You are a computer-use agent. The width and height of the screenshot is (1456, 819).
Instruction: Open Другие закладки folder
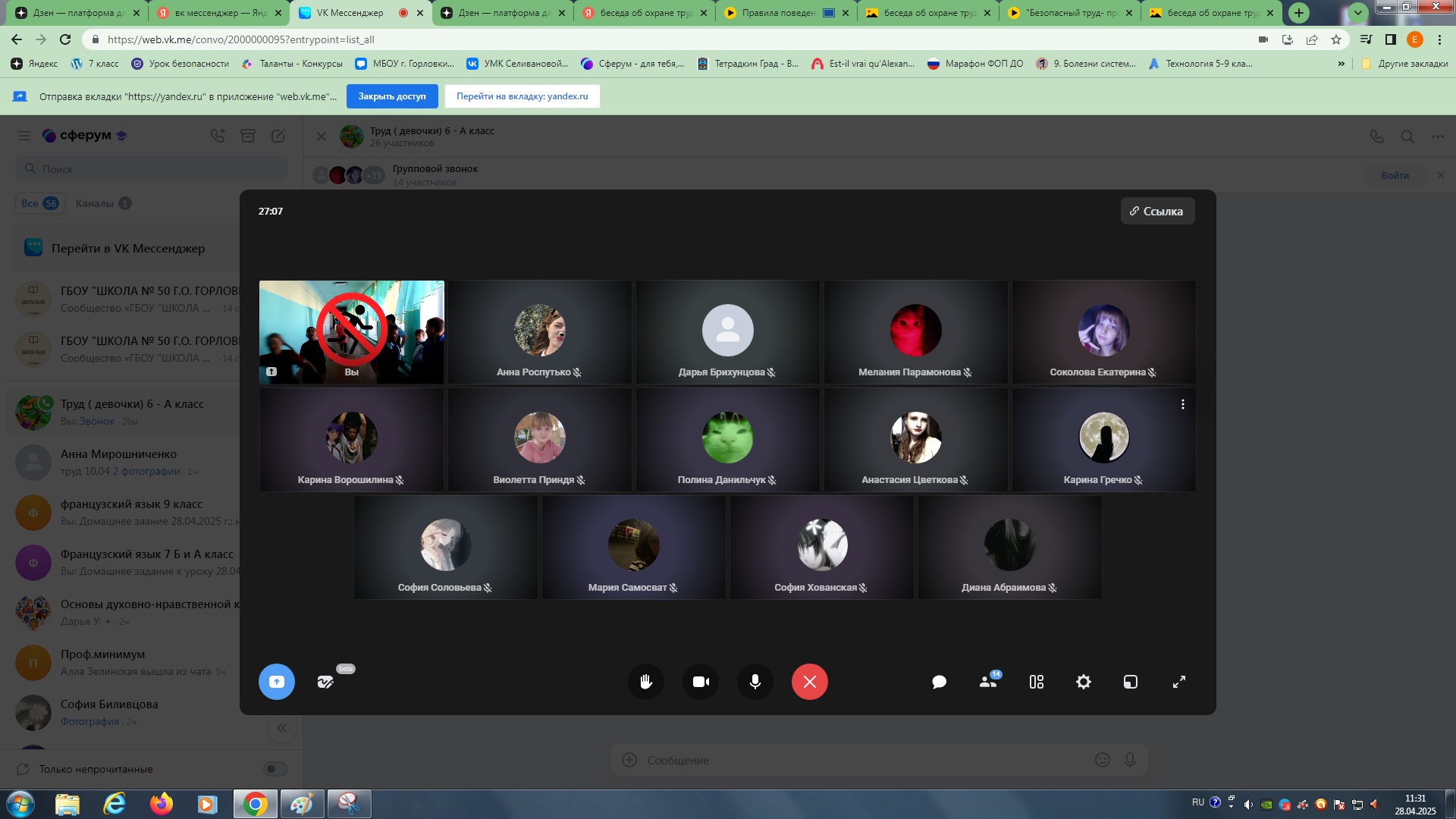pyautogui.click(x=1404, y=64)
